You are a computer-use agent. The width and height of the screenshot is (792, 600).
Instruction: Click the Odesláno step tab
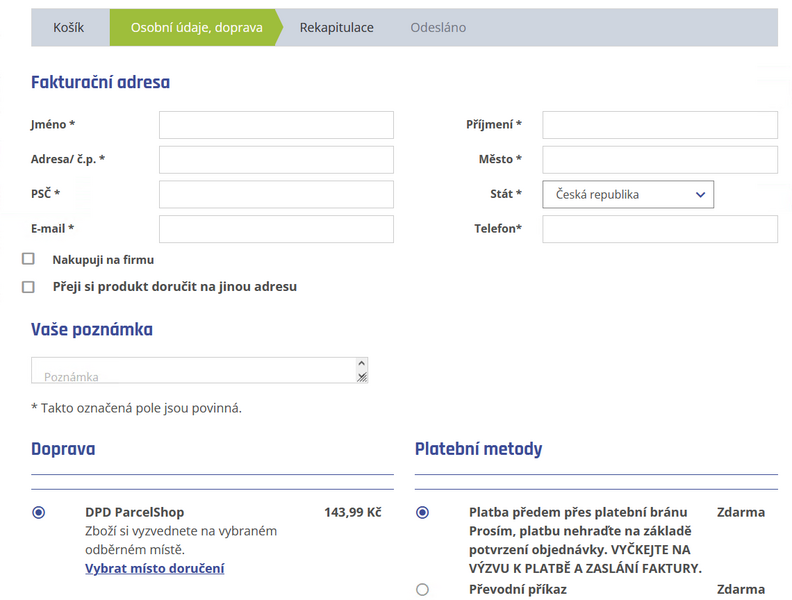(438, 28)
